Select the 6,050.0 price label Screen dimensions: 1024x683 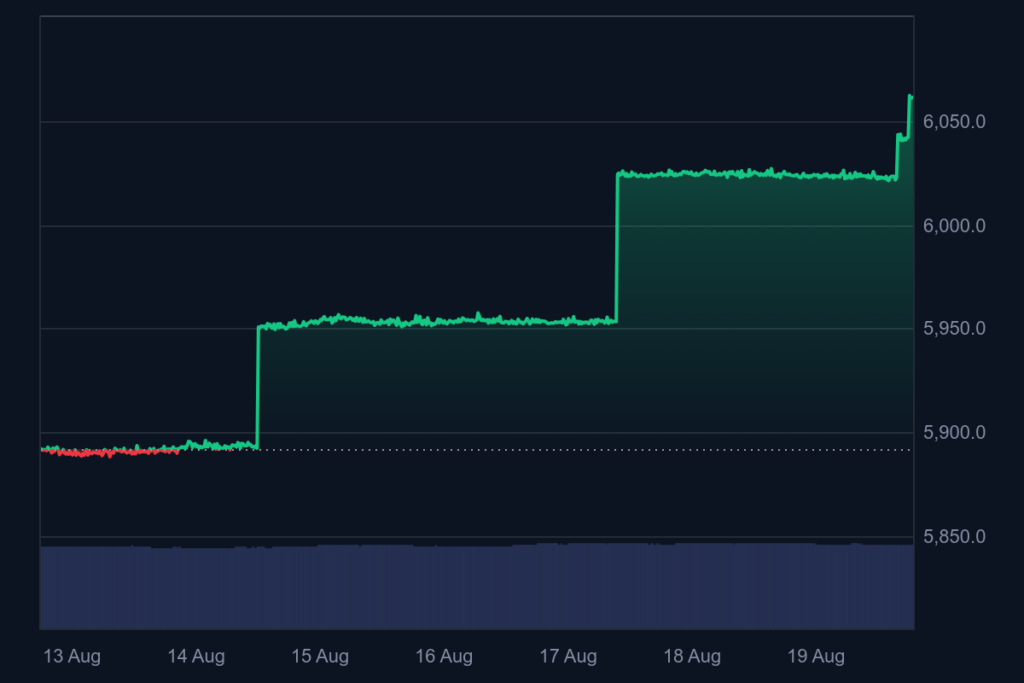957,119
